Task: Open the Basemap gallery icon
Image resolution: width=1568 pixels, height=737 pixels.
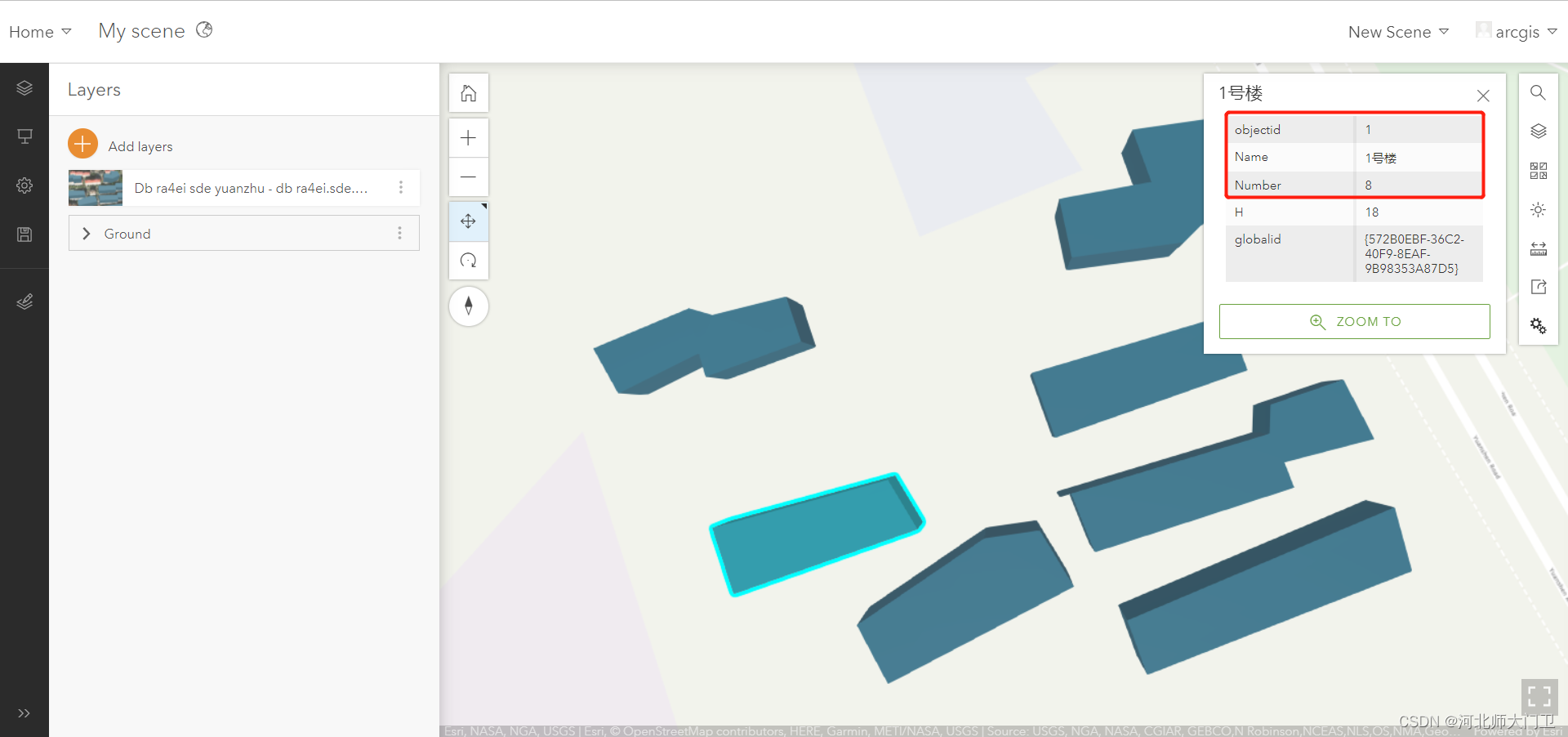Action: [1538, 171]
